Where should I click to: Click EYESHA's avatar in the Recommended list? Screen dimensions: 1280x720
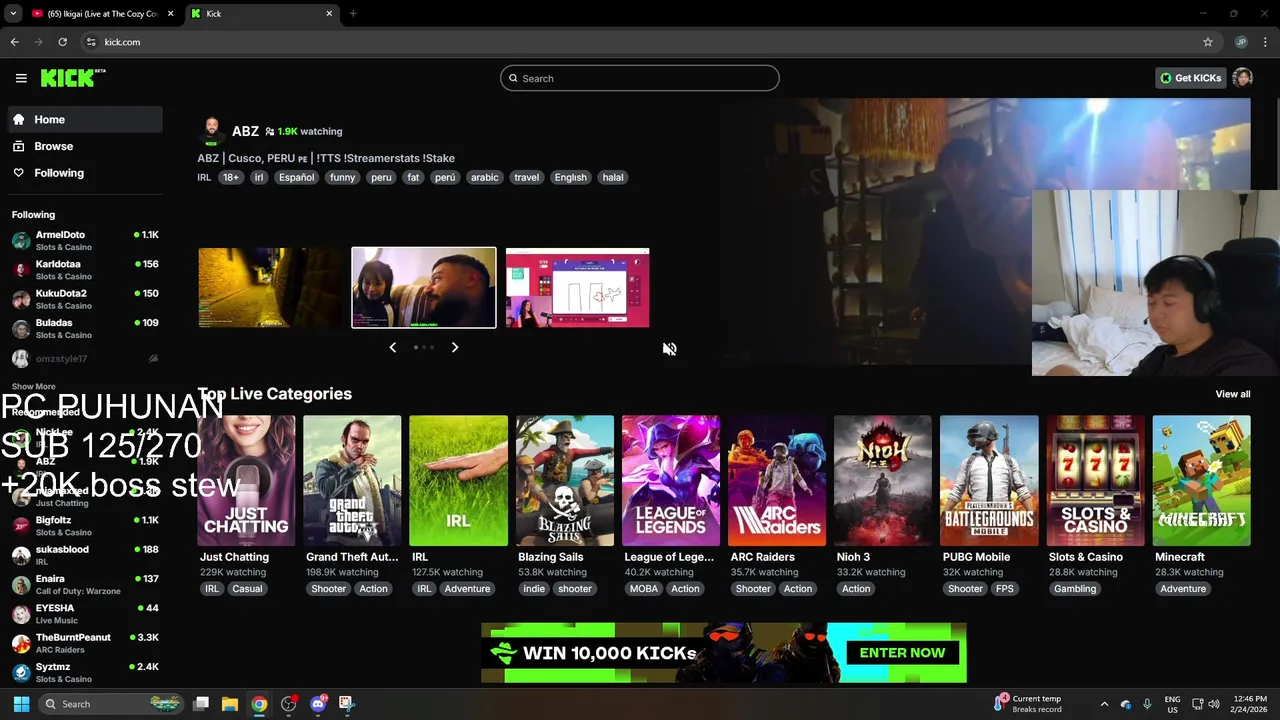coord(21,614)
